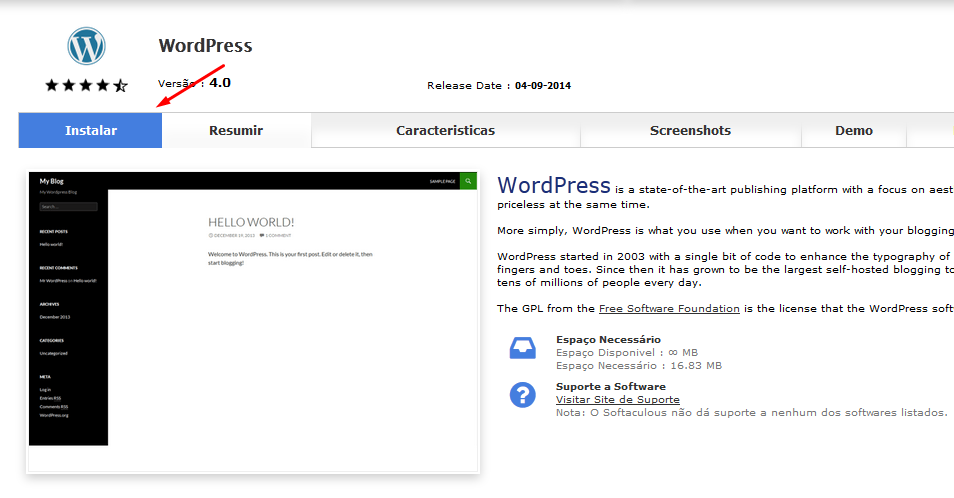This screenshot has height=498, width=954.
Task: Click the large WordPress description heading
Action: tap(554, 185)
